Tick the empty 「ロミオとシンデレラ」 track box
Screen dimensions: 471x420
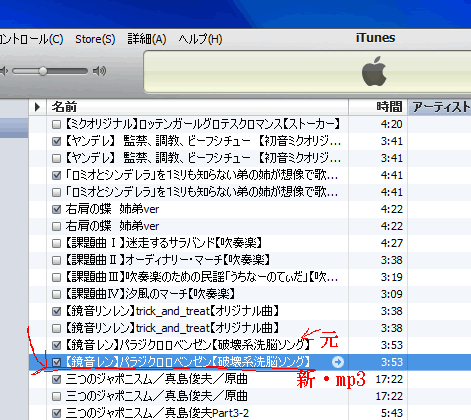57,192
